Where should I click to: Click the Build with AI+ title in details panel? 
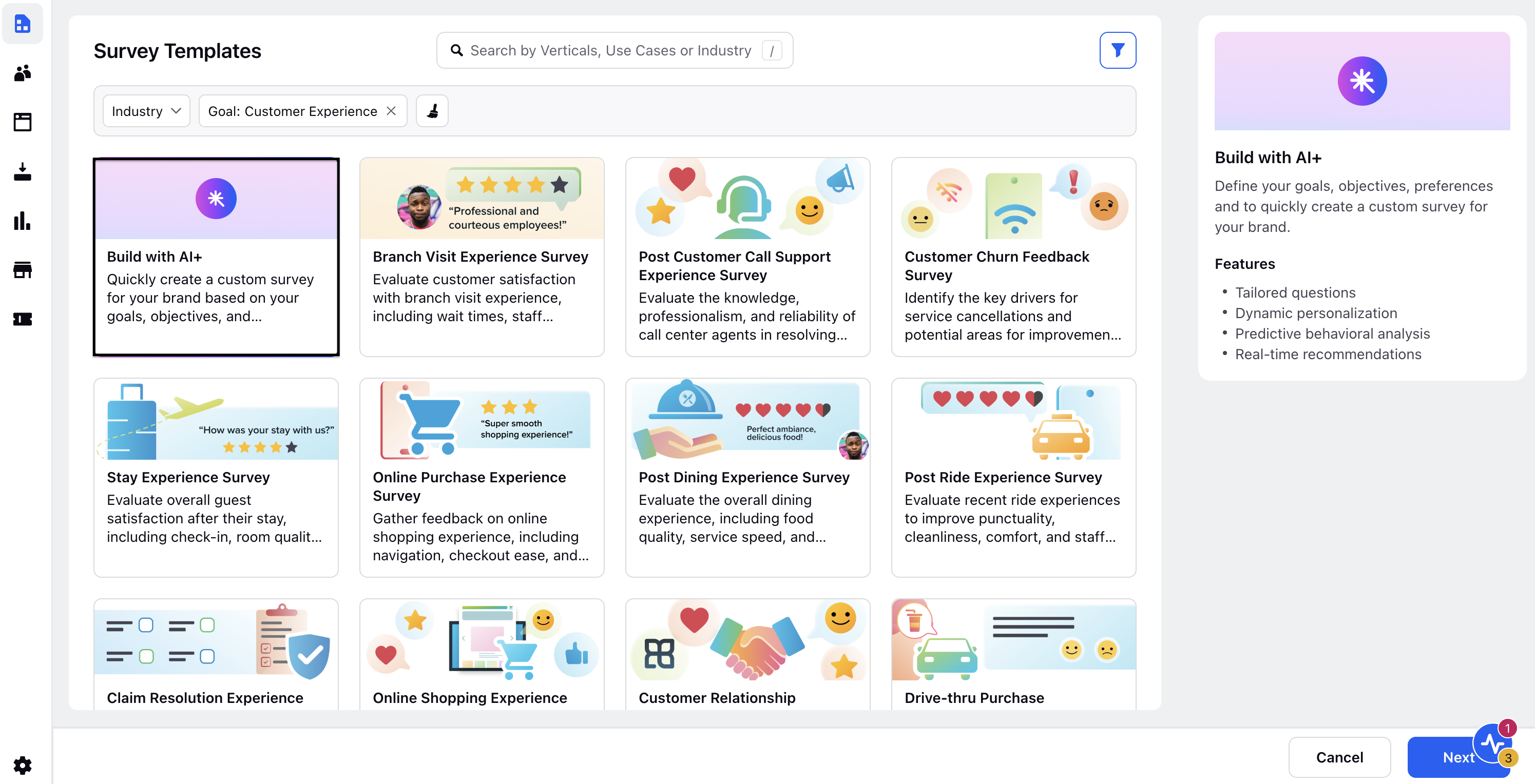point(1268,158)
